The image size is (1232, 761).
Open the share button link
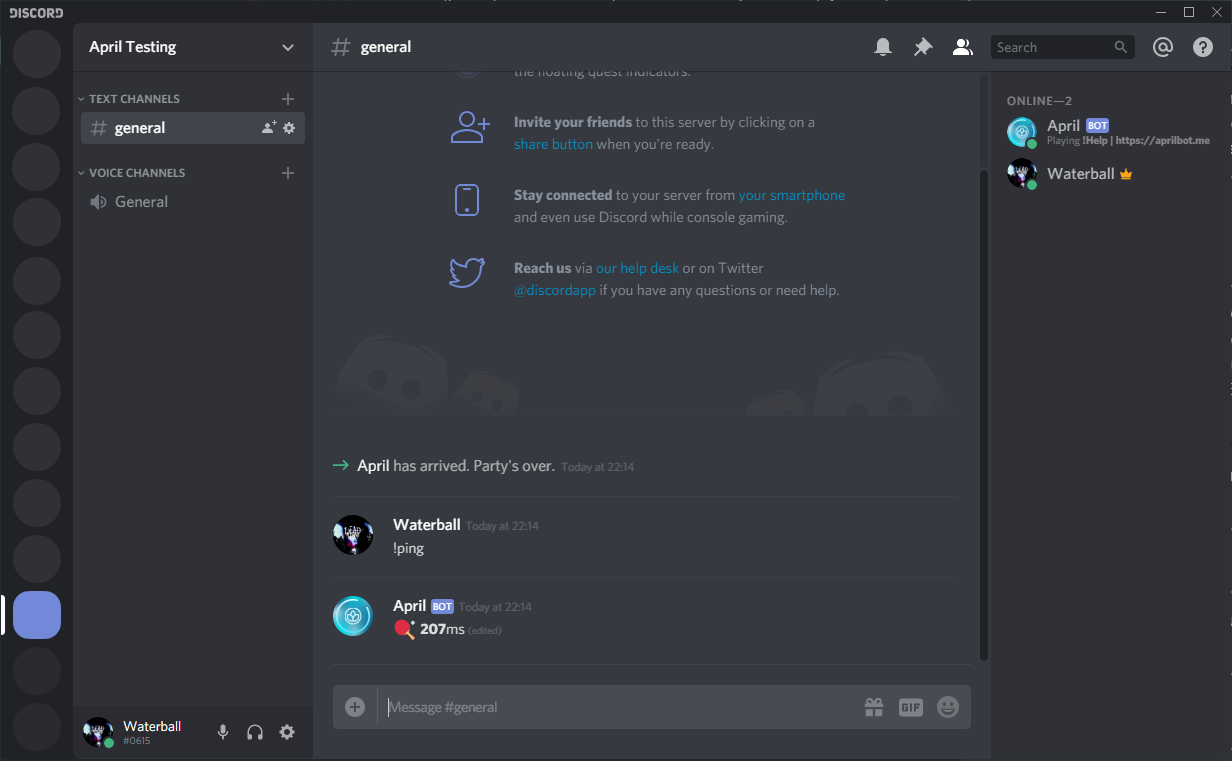[x=553, y=144]
